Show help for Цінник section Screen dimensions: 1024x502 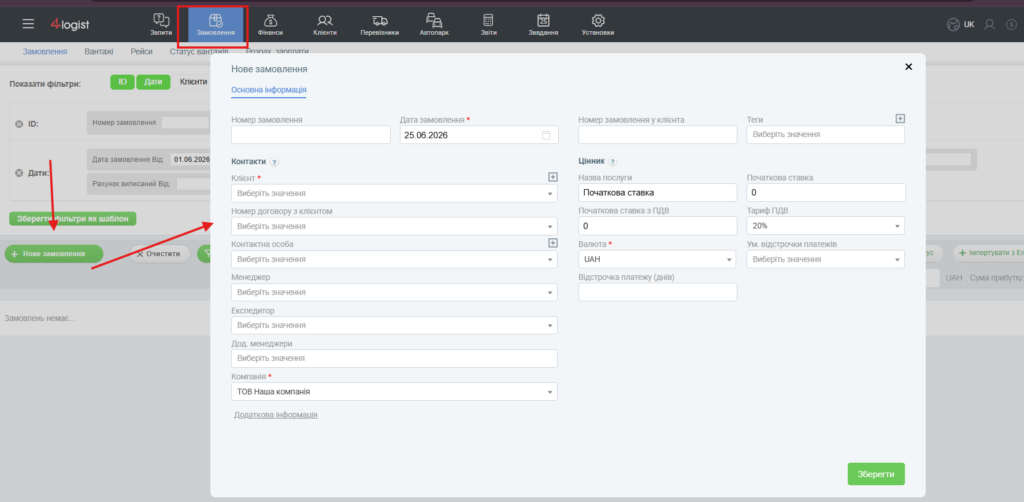tap(613, 162)
